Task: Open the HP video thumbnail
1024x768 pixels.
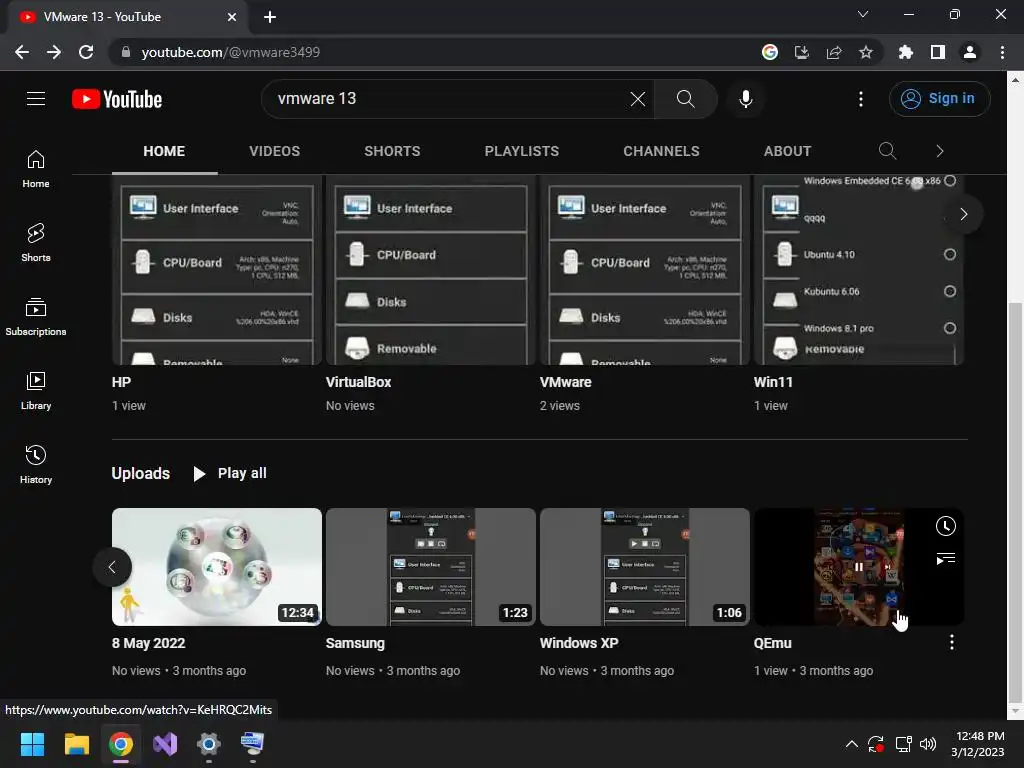Action: (217, 269)
